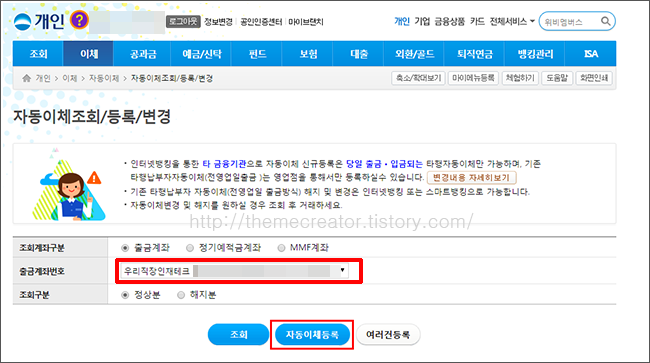Open the 이체 main menu tab

click(89, 53)
